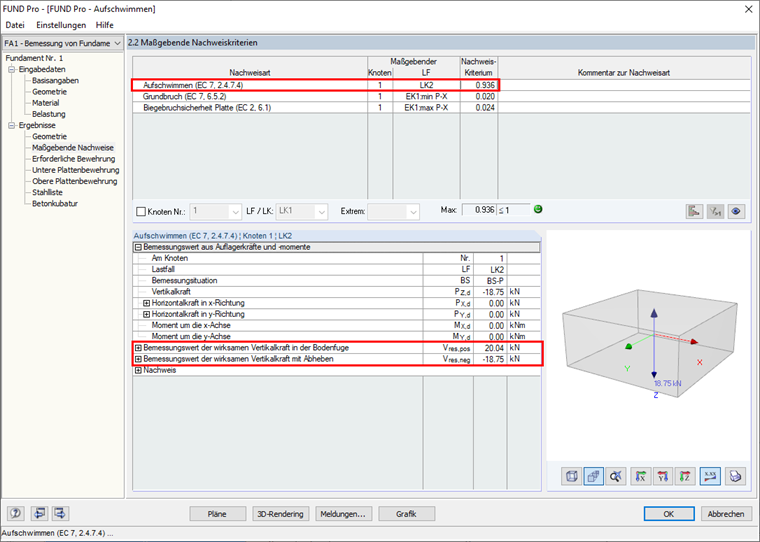The height and width of the screenshot is (542, 760).
Task: Open the FA1 - Bemessung von Fundame dropdown
Action: pyautogui.click(x=63, y=43)
